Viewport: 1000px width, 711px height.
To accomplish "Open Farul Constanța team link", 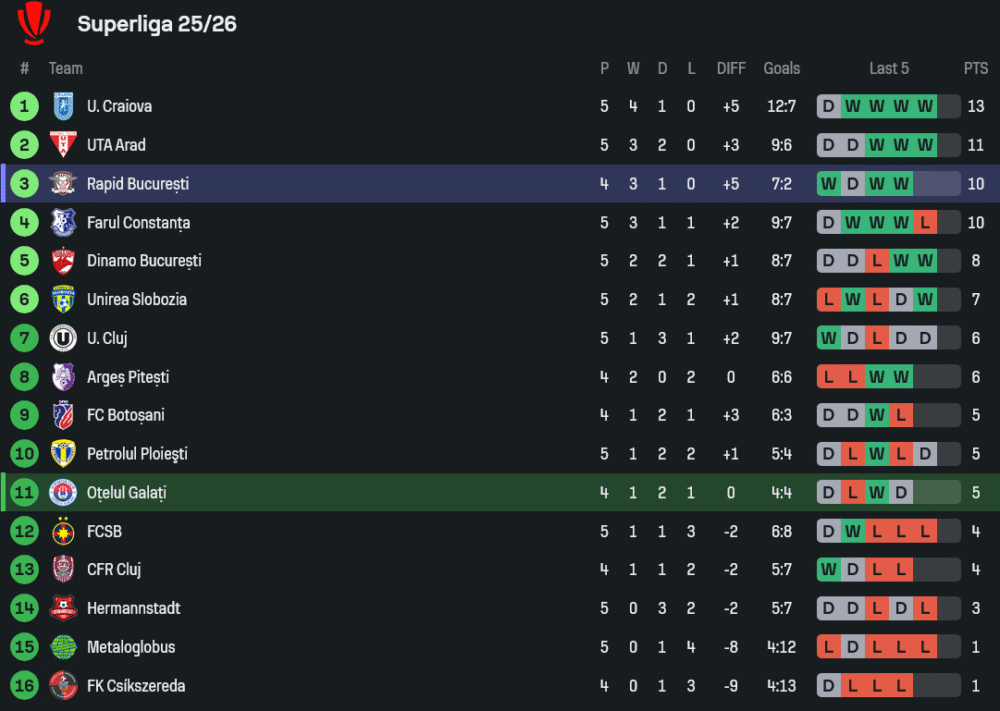I will (x=138, y=223).
